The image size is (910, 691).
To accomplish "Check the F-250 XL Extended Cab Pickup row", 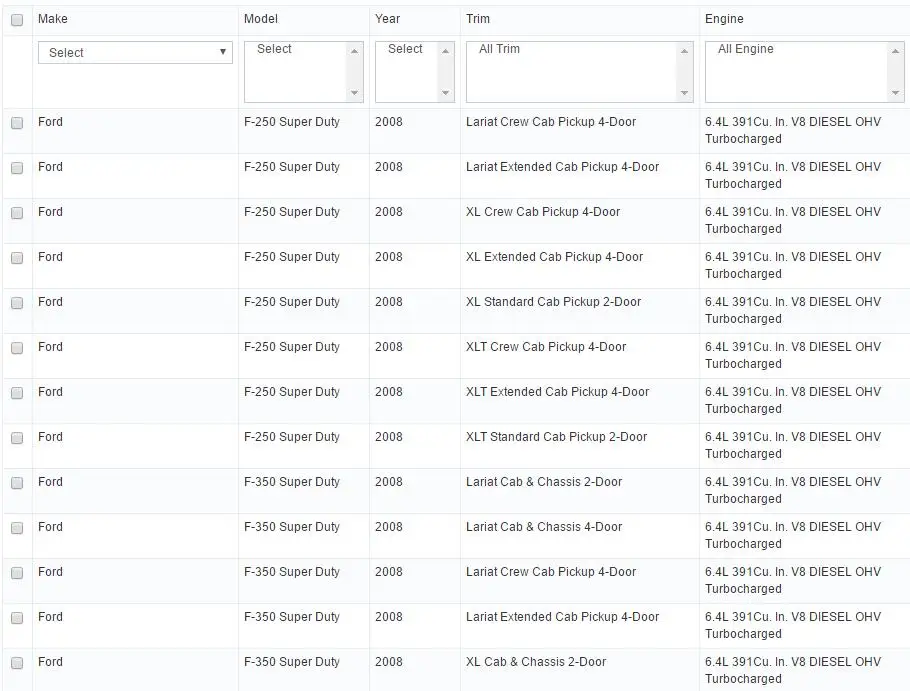I will (x=17, y=258).
